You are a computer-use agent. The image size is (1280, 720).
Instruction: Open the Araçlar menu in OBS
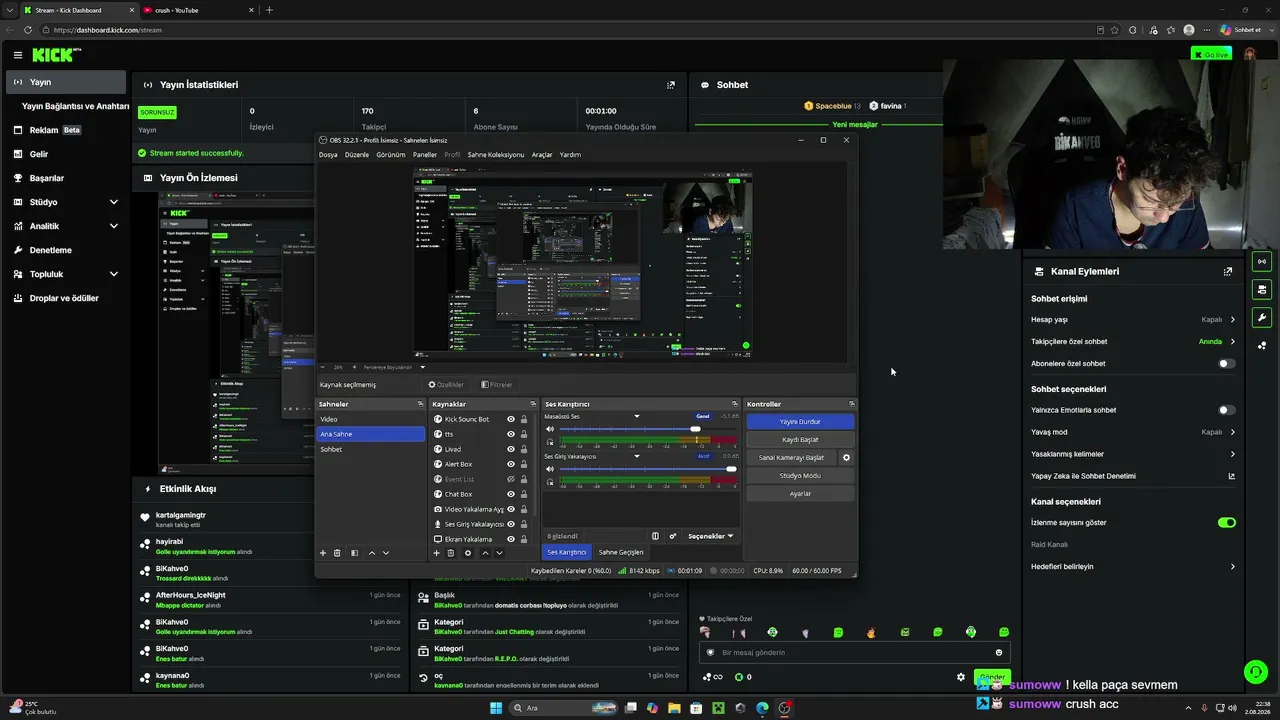pyautogui.click(x=542, y=155)
